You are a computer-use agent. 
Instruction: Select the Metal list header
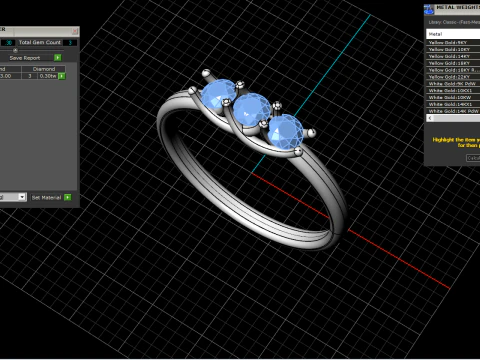[453, 34]
